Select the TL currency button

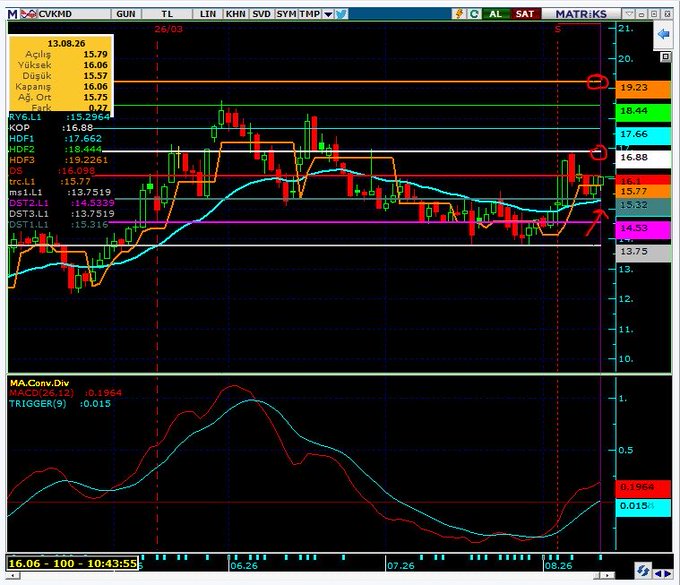(167, 14)
